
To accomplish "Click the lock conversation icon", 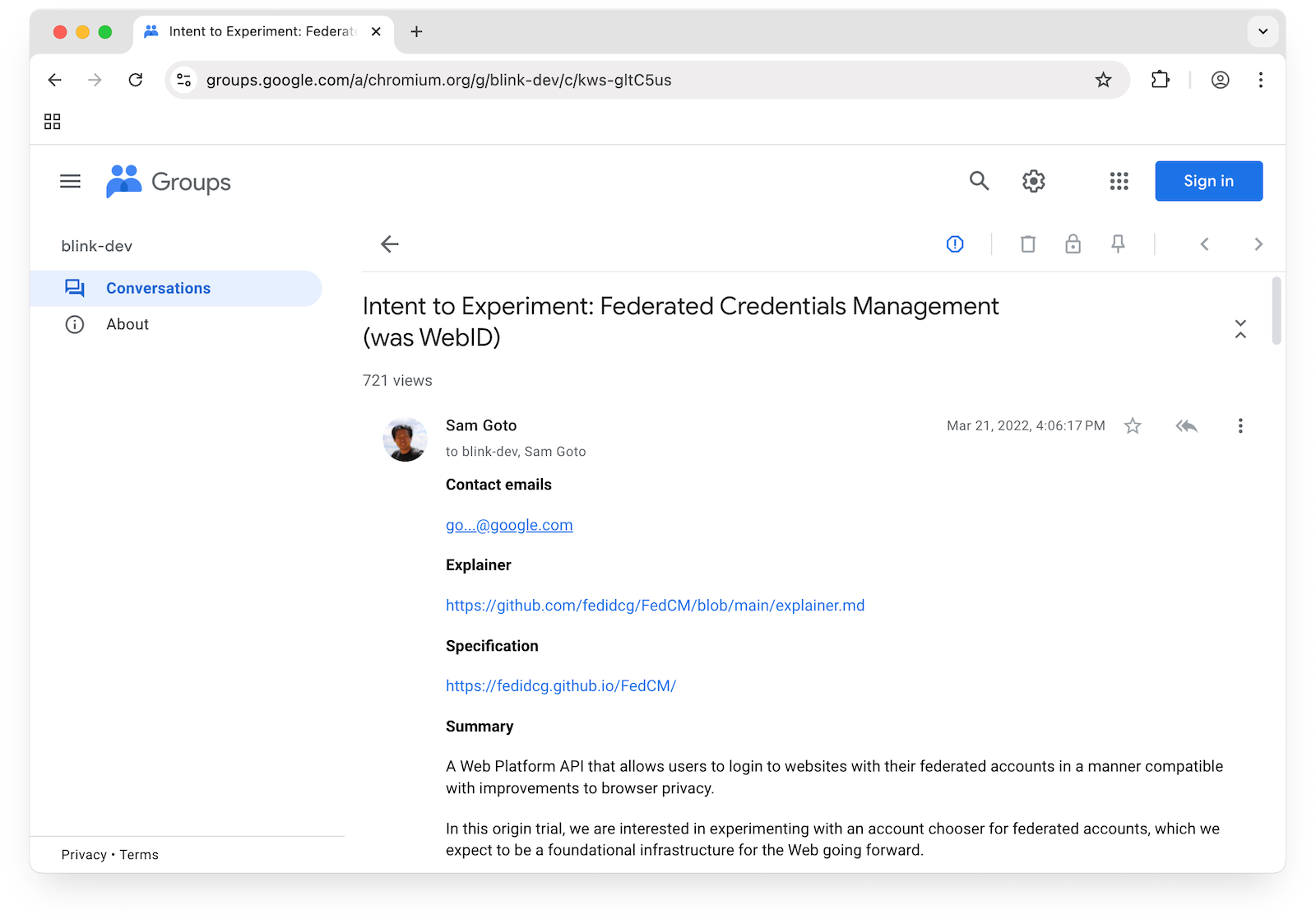I will [x=1073, y=244].
